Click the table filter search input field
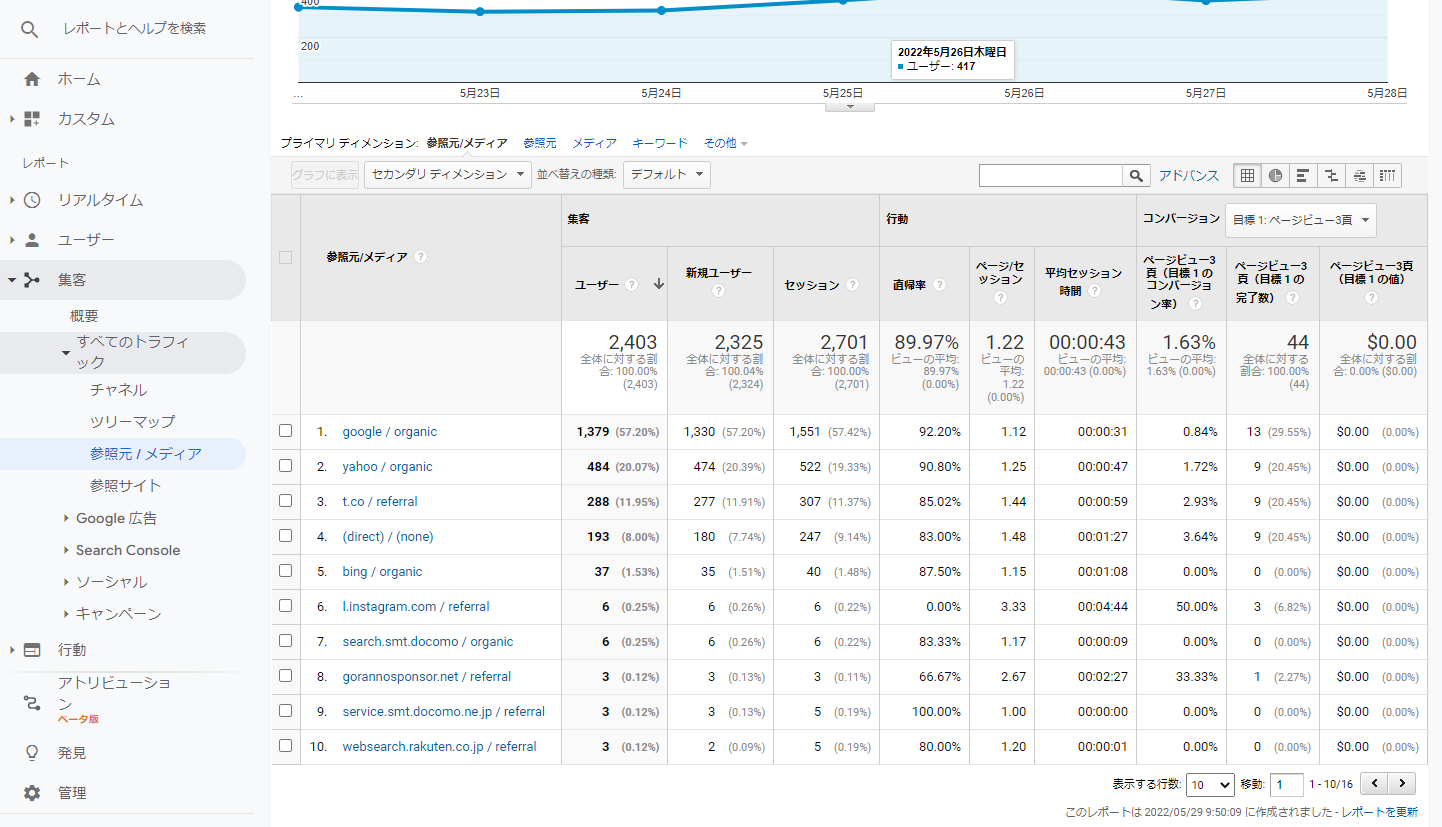 point(1050,176)
